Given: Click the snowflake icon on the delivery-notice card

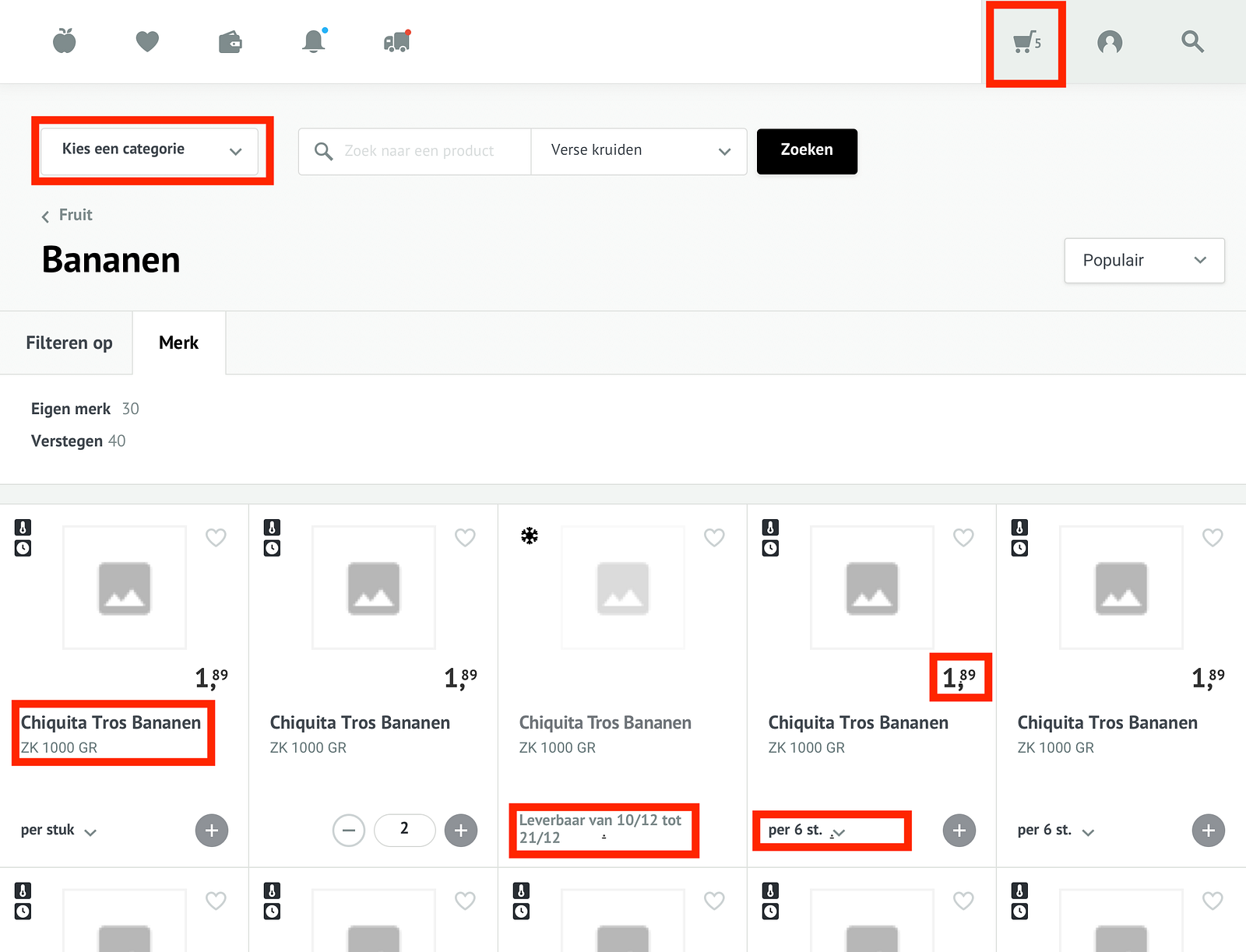Looking at the screenshot, I should pyautogui.click(x=530, y=536).
